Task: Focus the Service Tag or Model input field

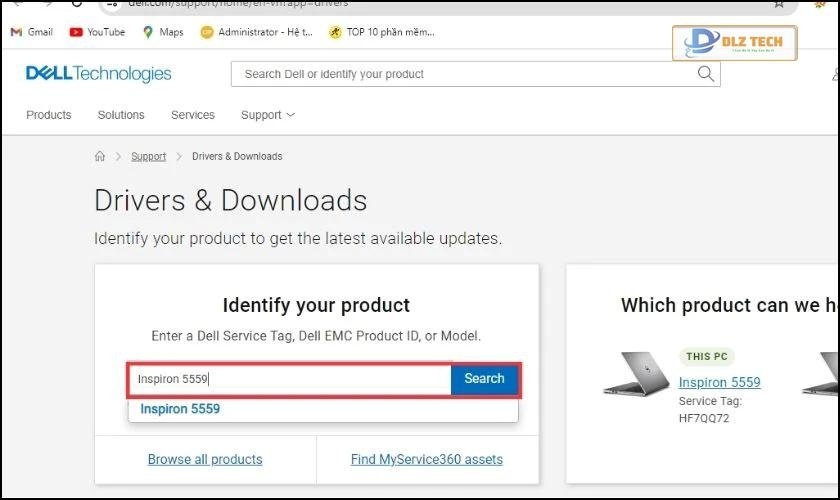Action: click(x=290, y=379)
